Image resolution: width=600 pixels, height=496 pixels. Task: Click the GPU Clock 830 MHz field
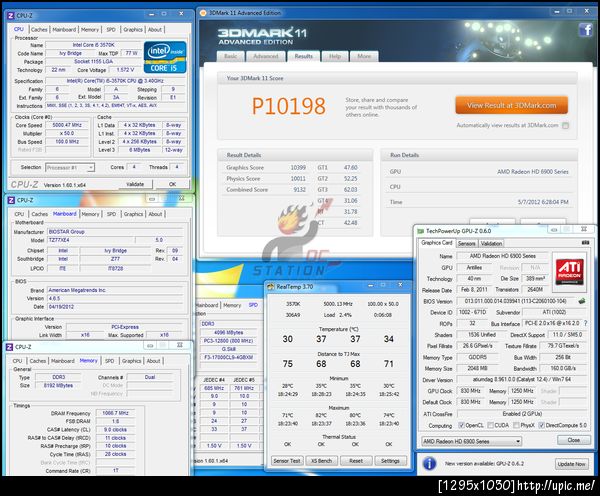tap(471, 391)
